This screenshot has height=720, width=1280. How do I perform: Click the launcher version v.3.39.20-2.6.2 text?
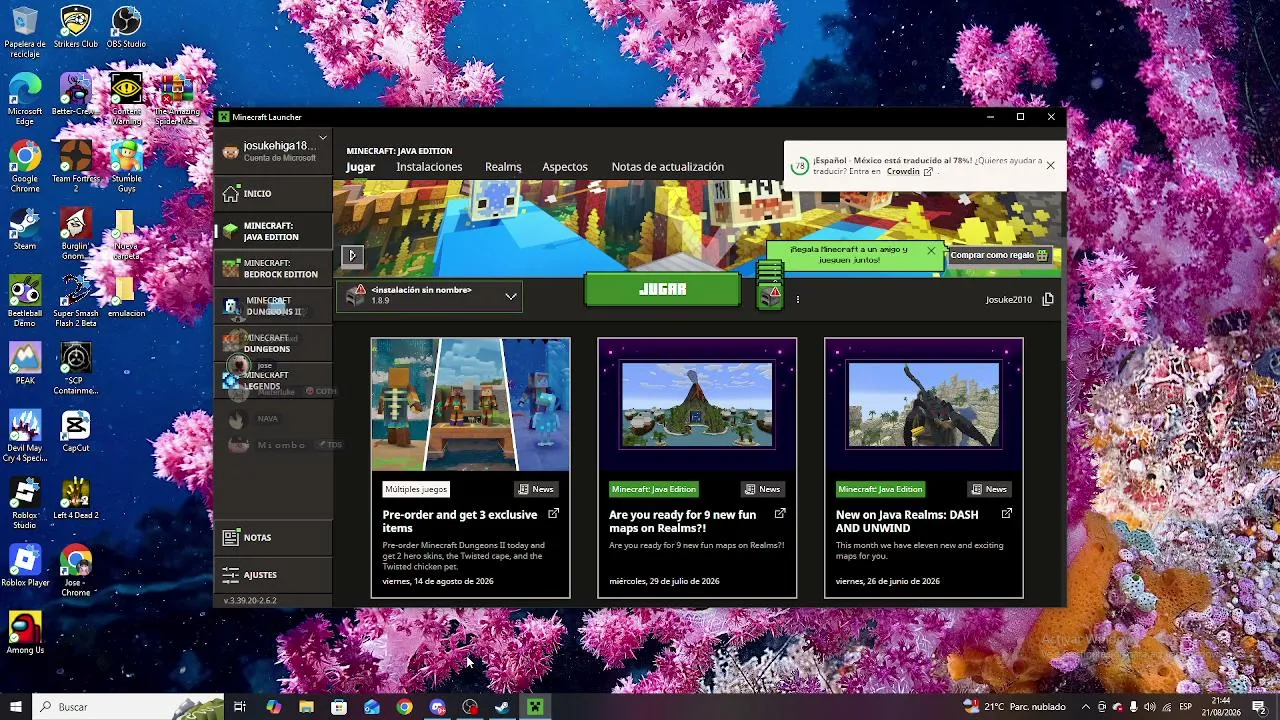(x=250, y=601)
